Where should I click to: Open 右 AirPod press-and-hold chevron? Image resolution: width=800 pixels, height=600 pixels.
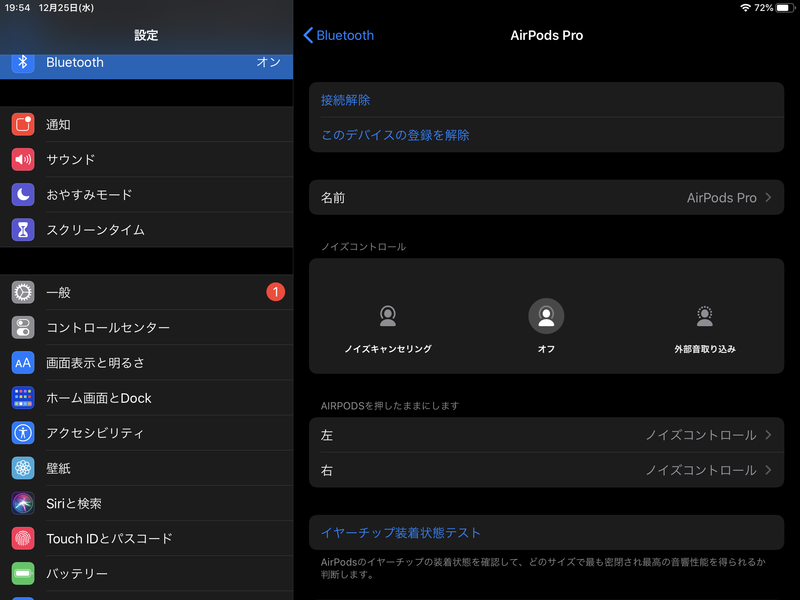[768, 470]
